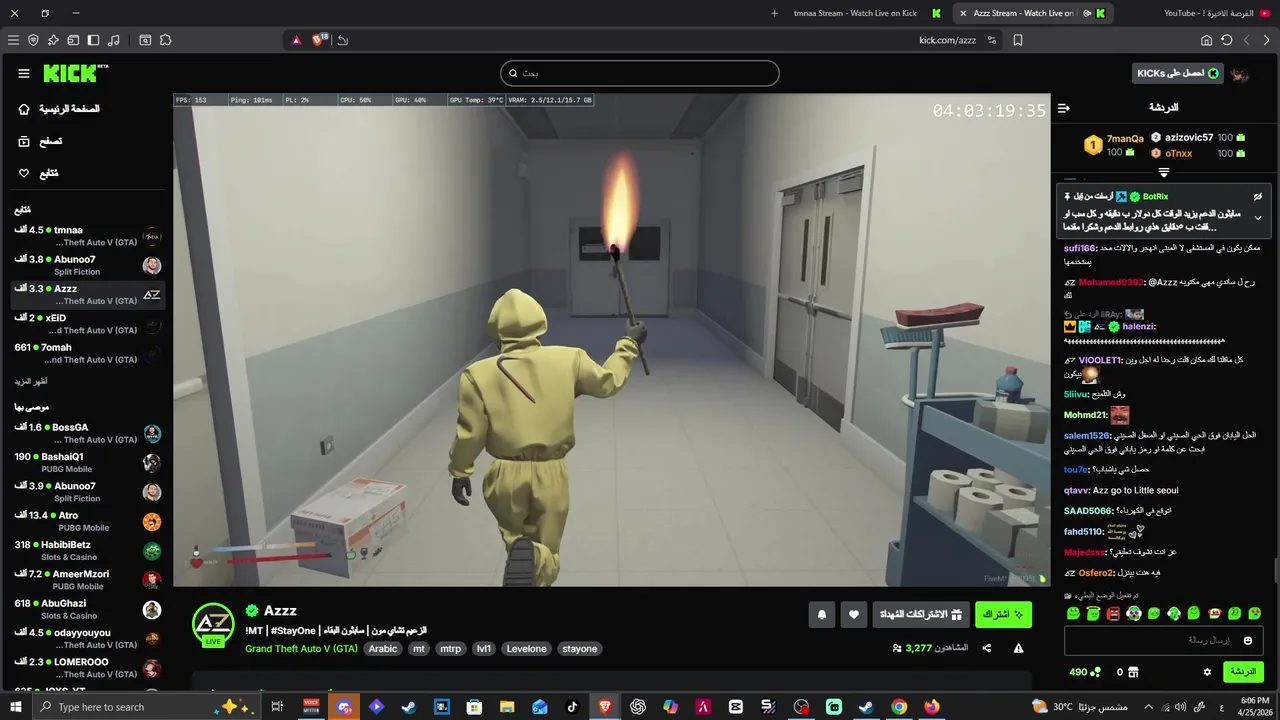Click Windows Start button

[x=17, y=707]
